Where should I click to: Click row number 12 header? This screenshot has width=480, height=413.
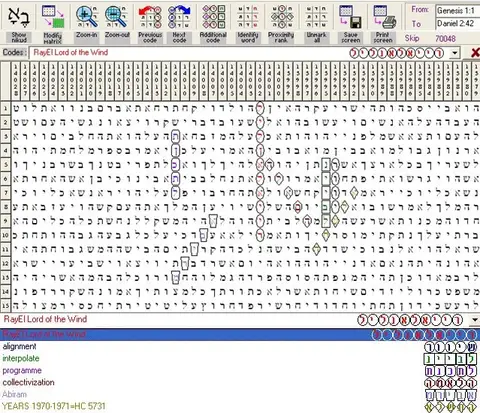click(x=5, y=263)
